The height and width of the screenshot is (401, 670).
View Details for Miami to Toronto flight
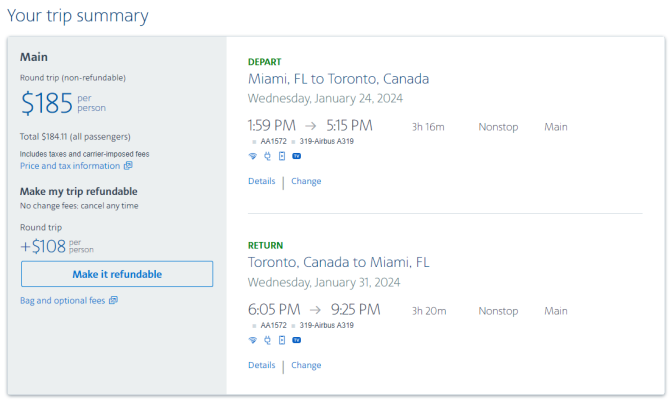[262, 181]
